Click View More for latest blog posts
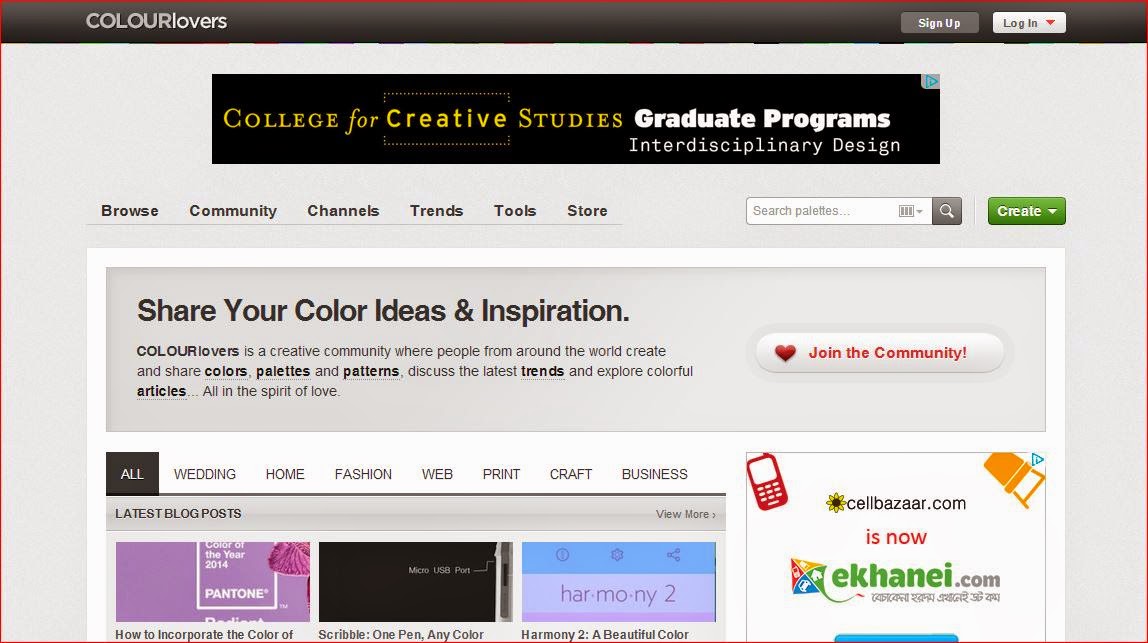The image size is (1148, 643). coord(686,514)
